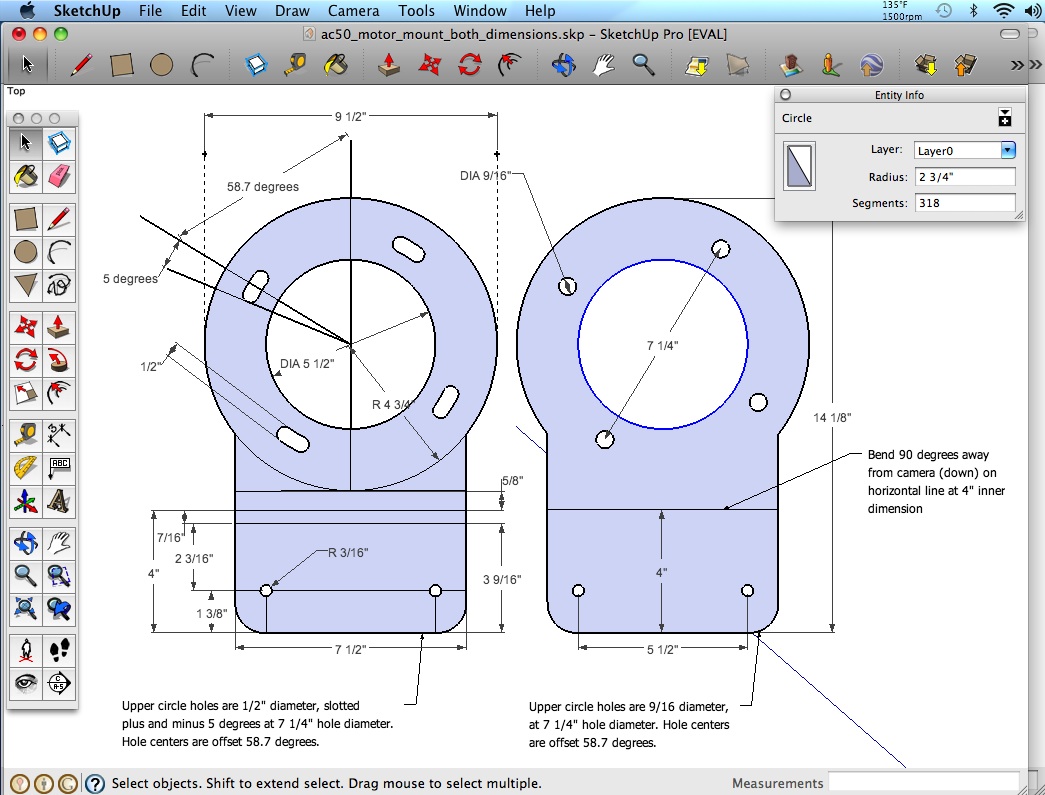Click the Wi-Fi icon in menu bar

[x=1003, y=11]
